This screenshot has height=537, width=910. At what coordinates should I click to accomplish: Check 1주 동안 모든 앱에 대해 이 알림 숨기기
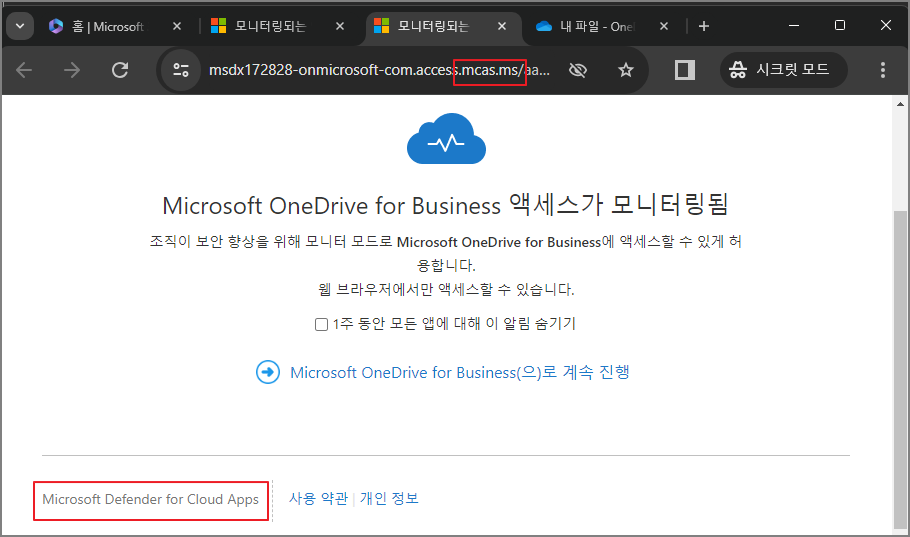tap(322, 324)
